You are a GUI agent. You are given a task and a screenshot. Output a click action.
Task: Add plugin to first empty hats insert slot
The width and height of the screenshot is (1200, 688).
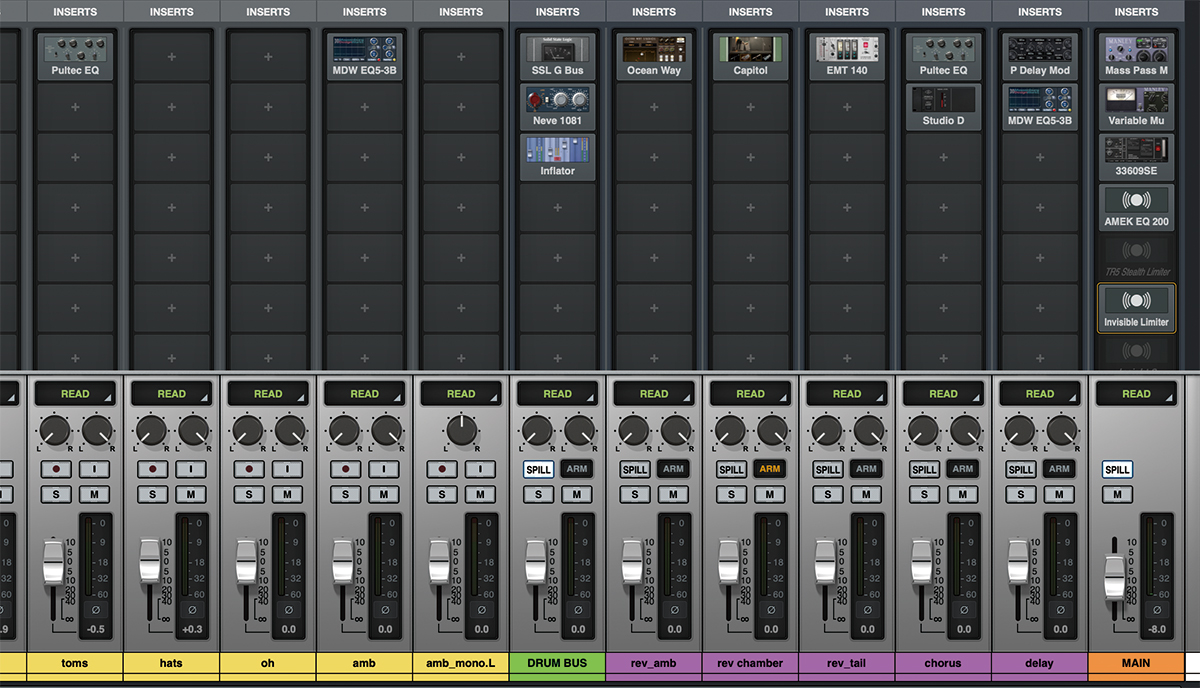coord(172,57)
